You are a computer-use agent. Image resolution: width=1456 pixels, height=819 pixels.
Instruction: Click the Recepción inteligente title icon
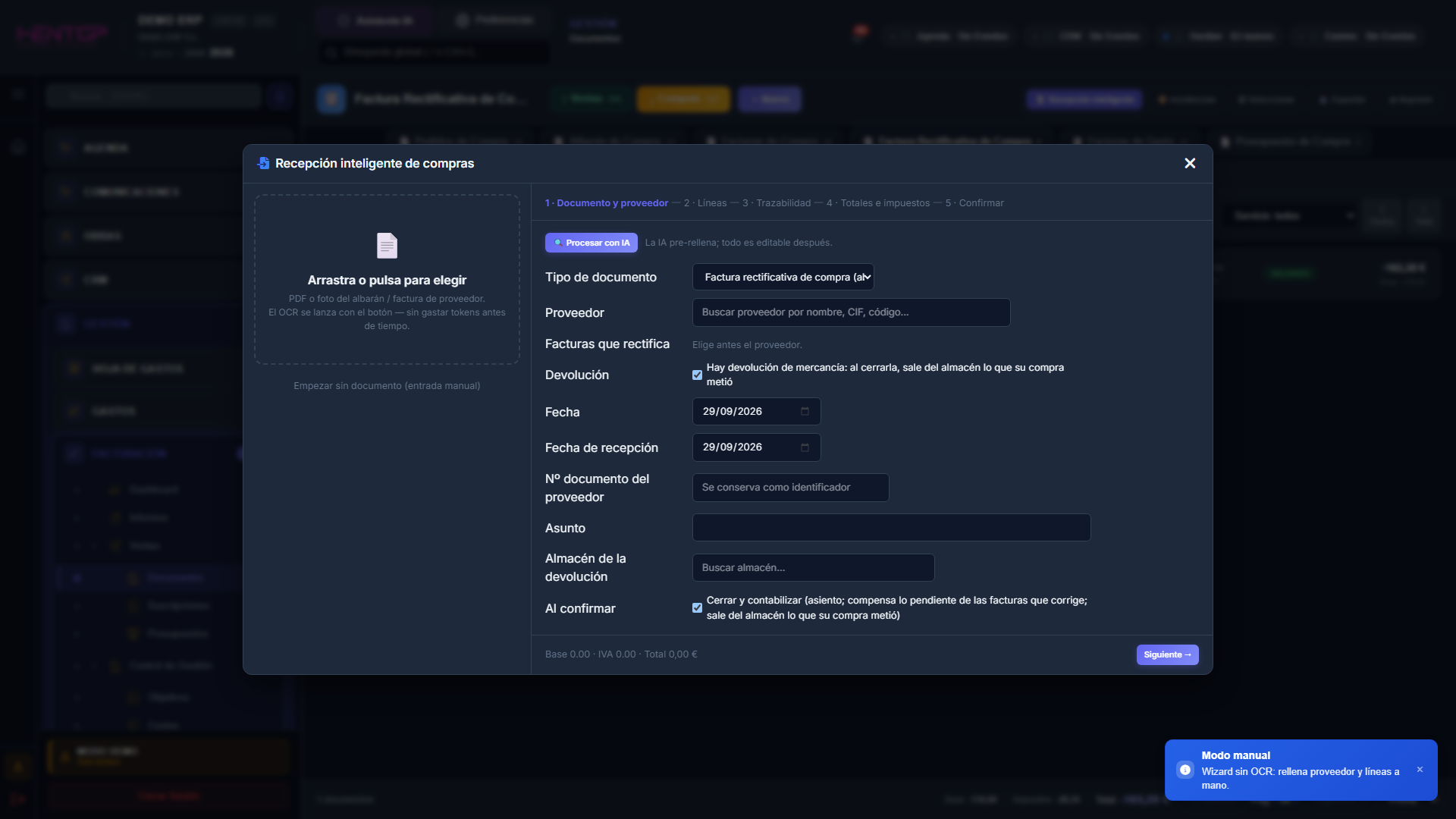263,163
